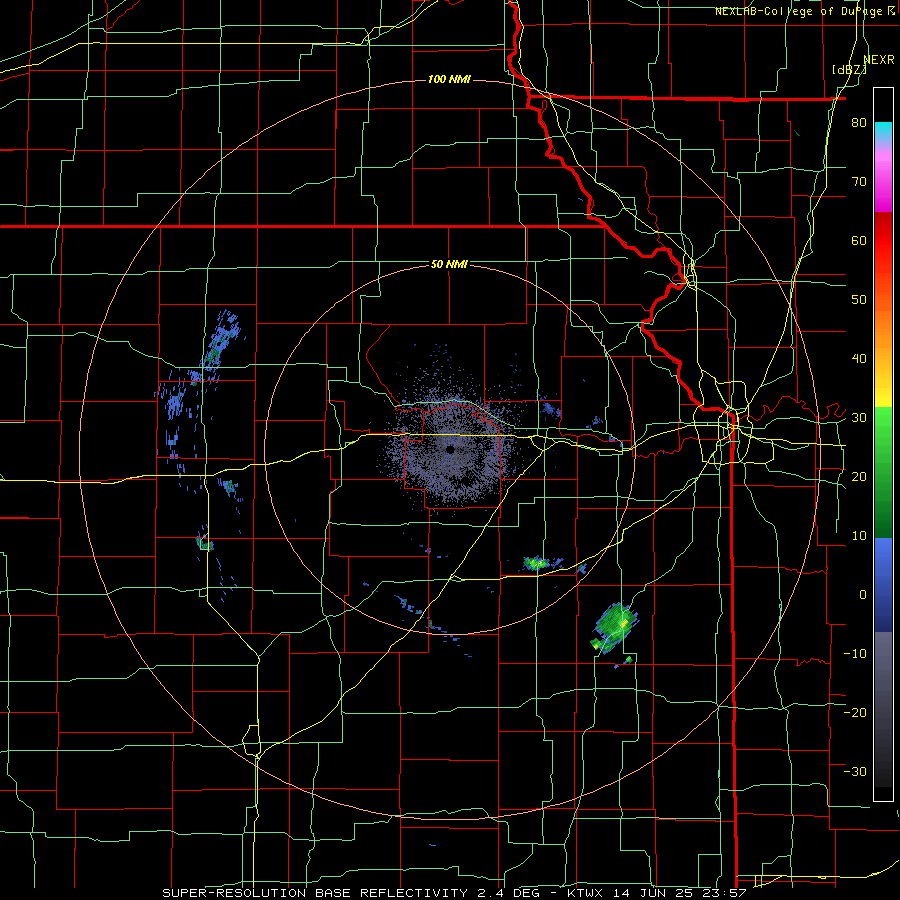Click the 0 dBZ scale value
The width and height of the screenshot is (900, 900).
863,595
